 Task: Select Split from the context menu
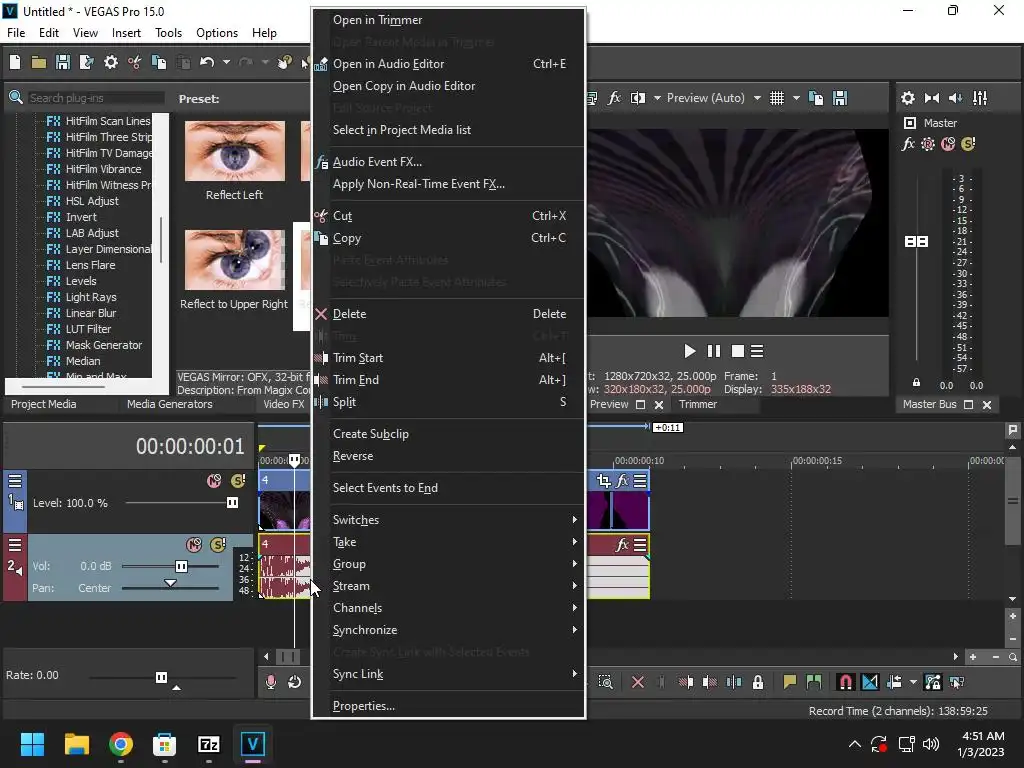coord(448,402)
